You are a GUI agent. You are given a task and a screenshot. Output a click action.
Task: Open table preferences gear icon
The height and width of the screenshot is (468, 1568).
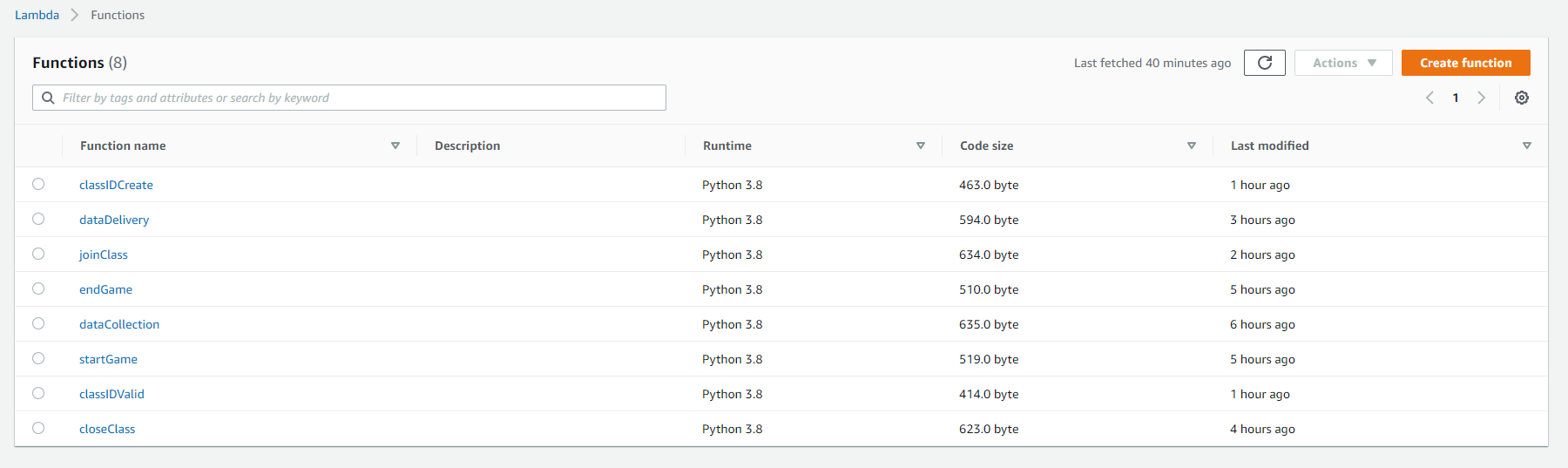pyautogui.click(x=1521, y=98)
